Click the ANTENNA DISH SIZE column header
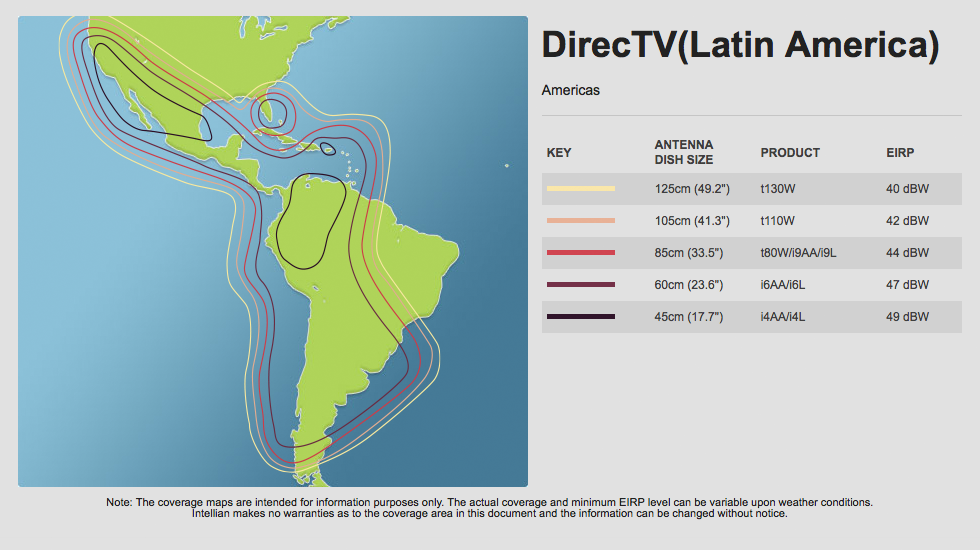This screenshot has width=980, height=550. pos(684,152)
